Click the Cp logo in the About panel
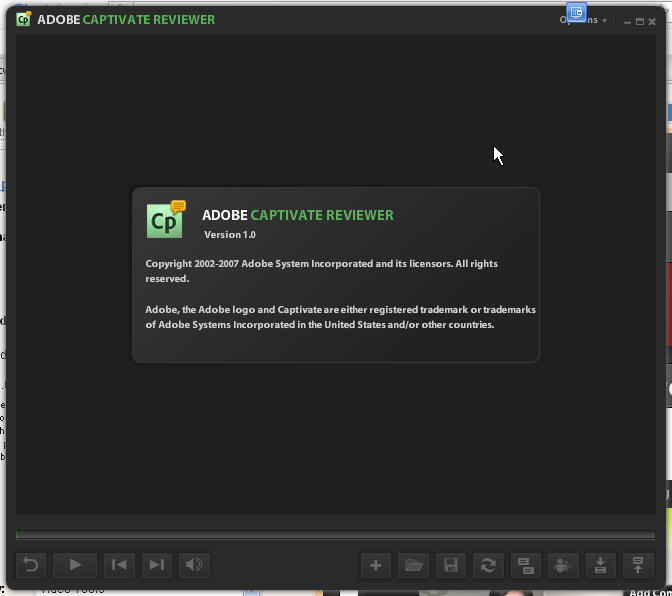672x596 pixels. coord(166,219)
